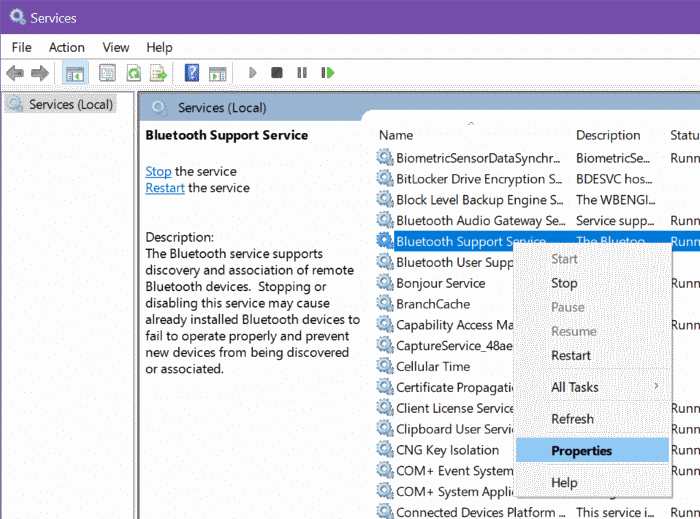Open the File menu
This screenshot has height=519, width=700.
click(x=21, y=47)
